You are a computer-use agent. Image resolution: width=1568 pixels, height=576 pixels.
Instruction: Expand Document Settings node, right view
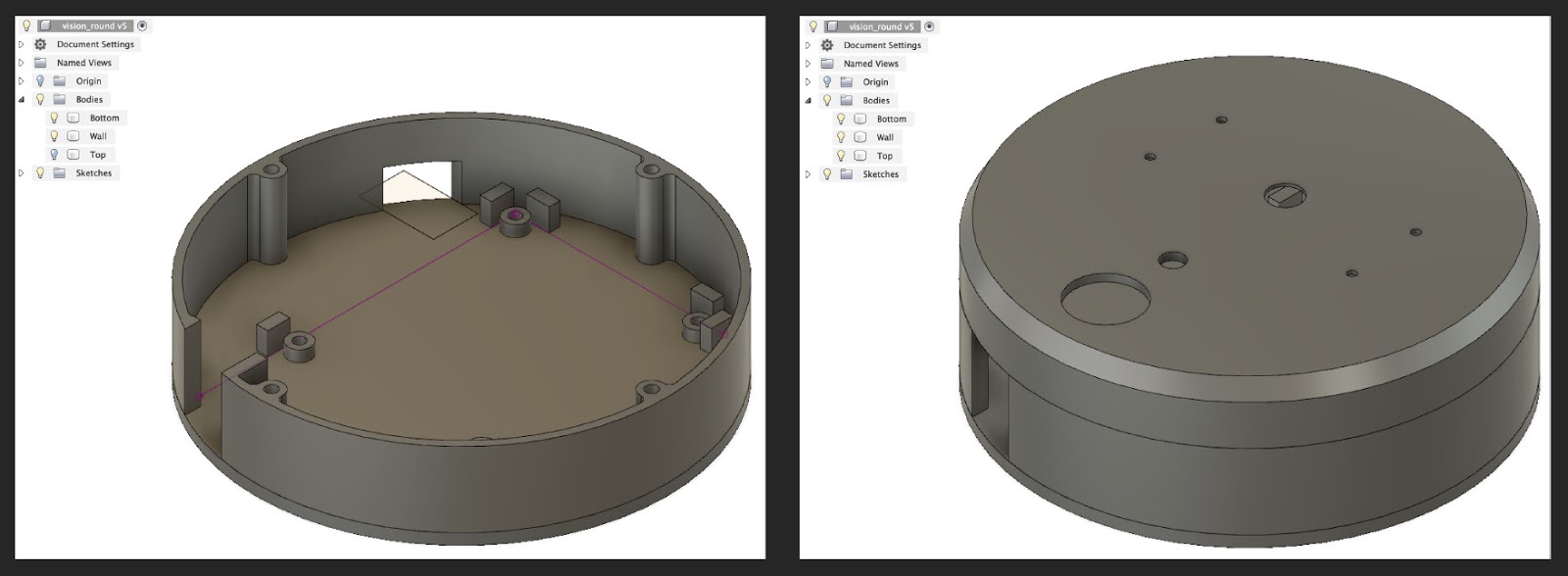pyautogui.click(x=808, y=45)
